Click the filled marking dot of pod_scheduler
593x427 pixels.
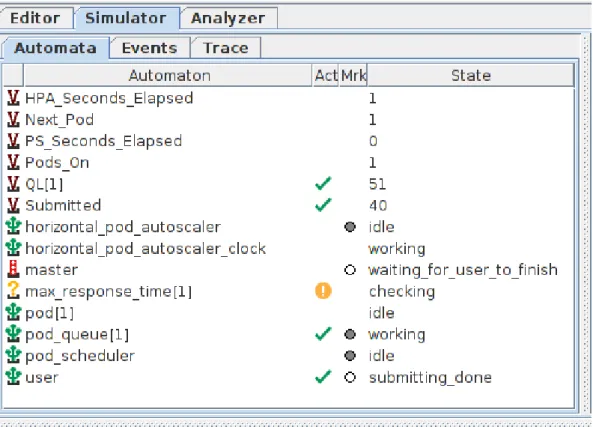tap(350, 356)
